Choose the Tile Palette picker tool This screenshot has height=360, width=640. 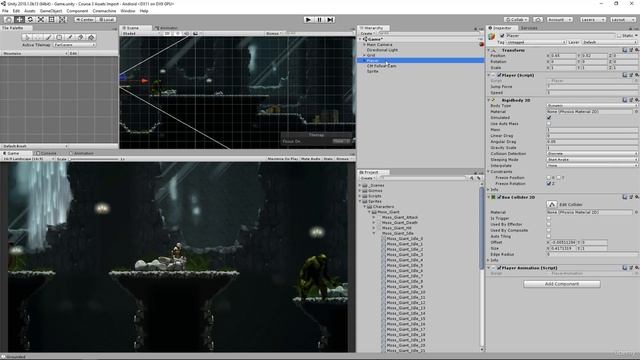70,37
